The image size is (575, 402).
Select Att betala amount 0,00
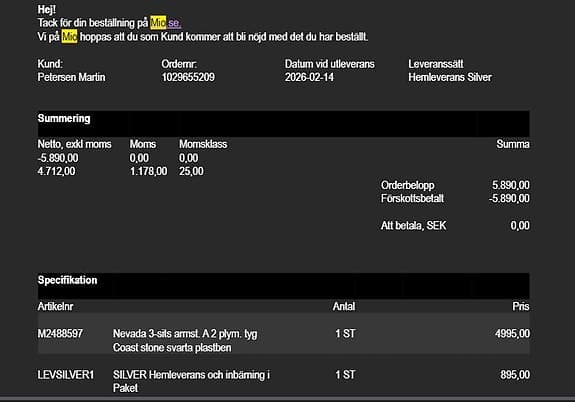520,225
